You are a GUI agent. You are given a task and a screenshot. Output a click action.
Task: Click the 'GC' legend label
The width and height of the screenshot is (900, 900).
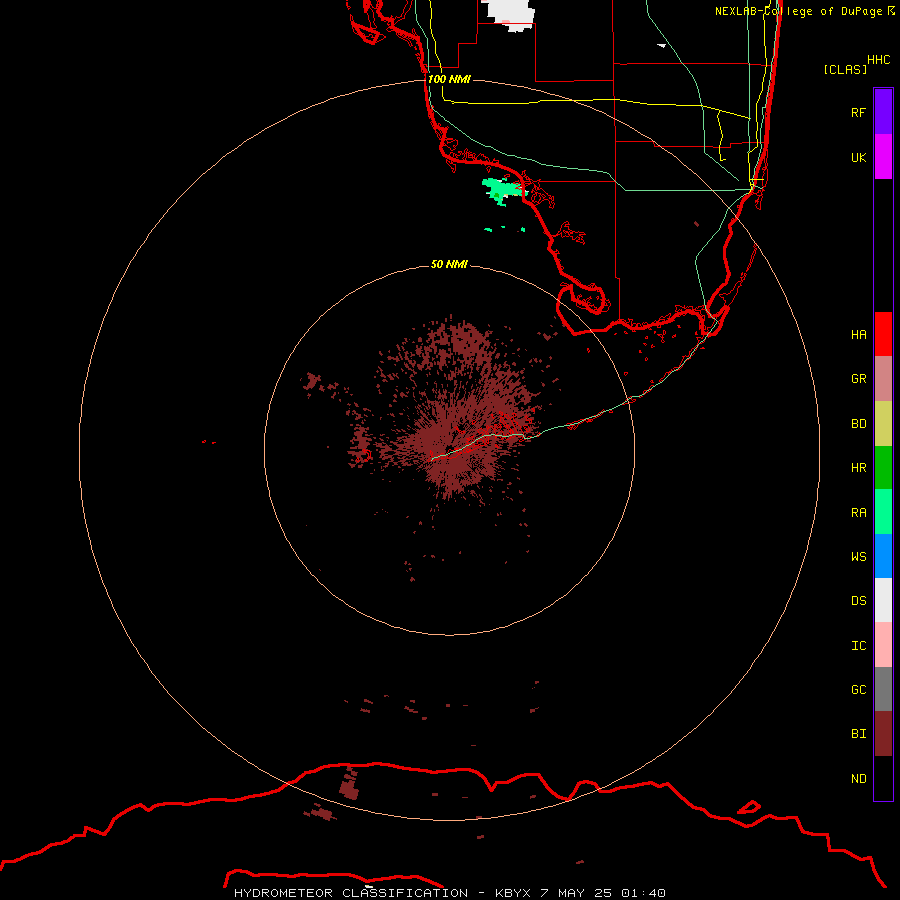click(x=858, y=690)
